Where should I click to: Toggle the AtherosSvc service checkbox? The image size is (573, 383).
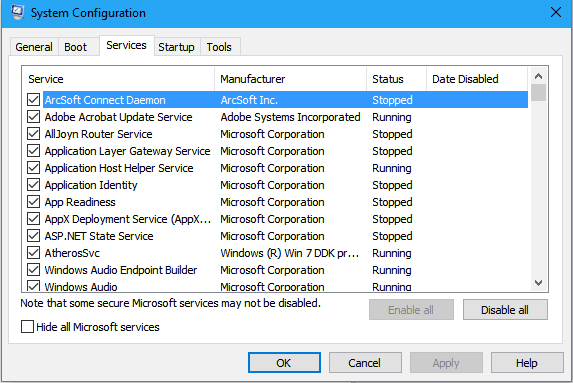33,253
